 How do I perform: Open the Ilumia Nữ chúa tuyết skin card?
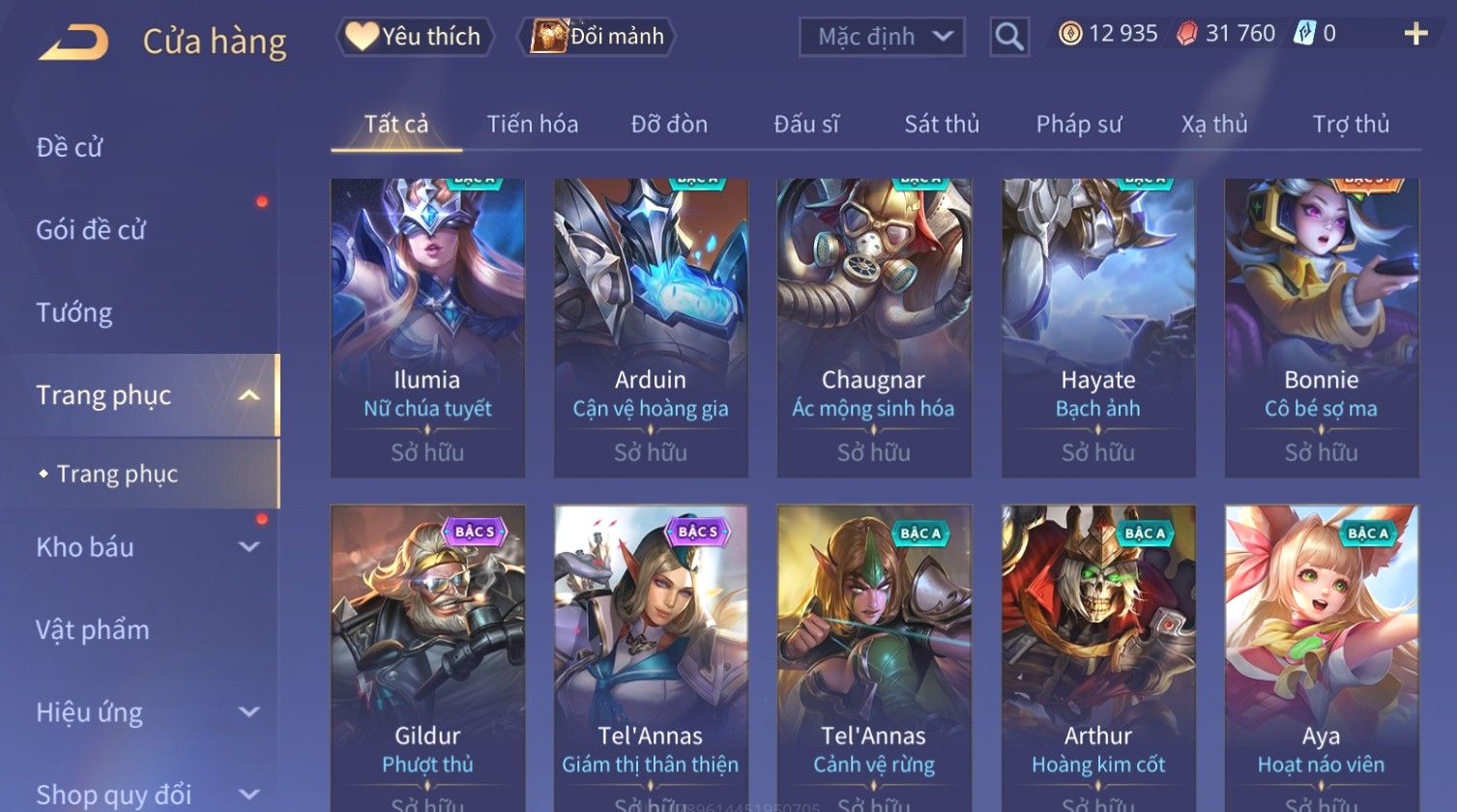point(427,328)
